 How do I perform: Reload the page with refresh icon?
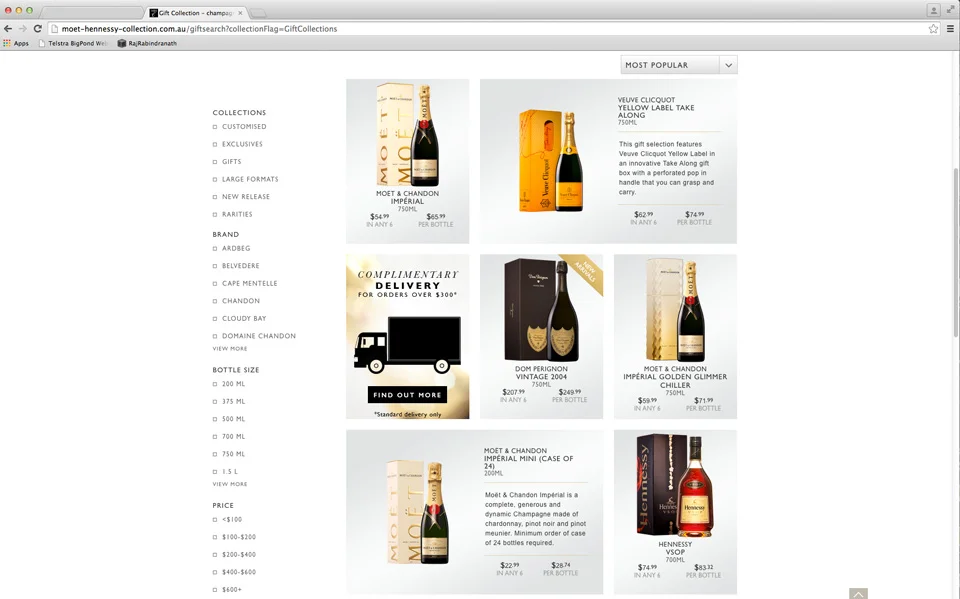(x=37, y=29)
